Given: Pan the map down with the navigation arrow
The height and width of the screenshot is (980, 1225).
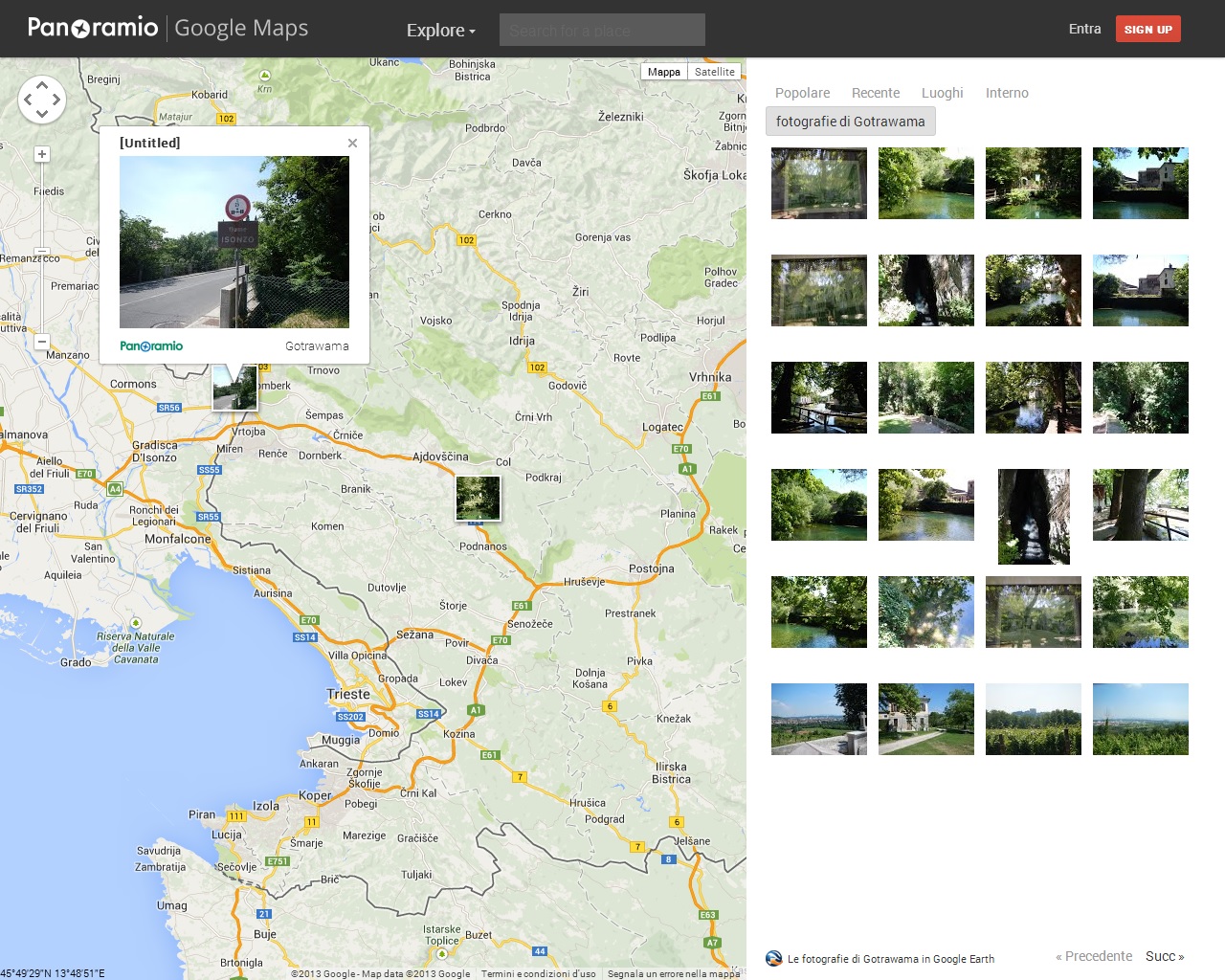Looking at the screenshot, I should [42, 114].
